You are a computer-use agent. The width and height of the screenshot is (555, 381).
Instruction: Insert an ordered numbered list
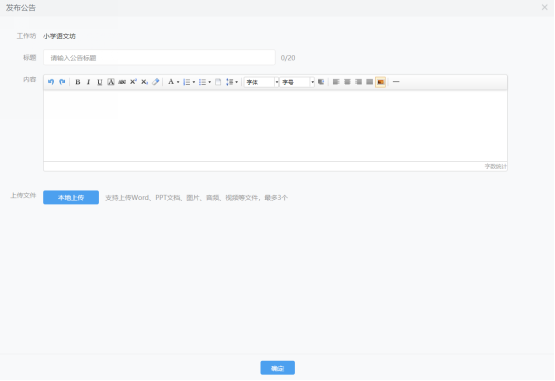pos(187,82)
